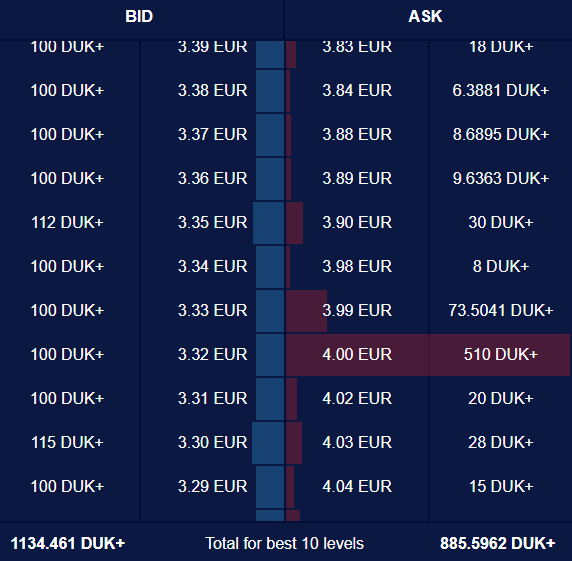The width and height of the screenshot is (572, 561).
Task: Click the 885.5962 DUK+ ask total
Action: pyautogui.click(x=498, y=543)
